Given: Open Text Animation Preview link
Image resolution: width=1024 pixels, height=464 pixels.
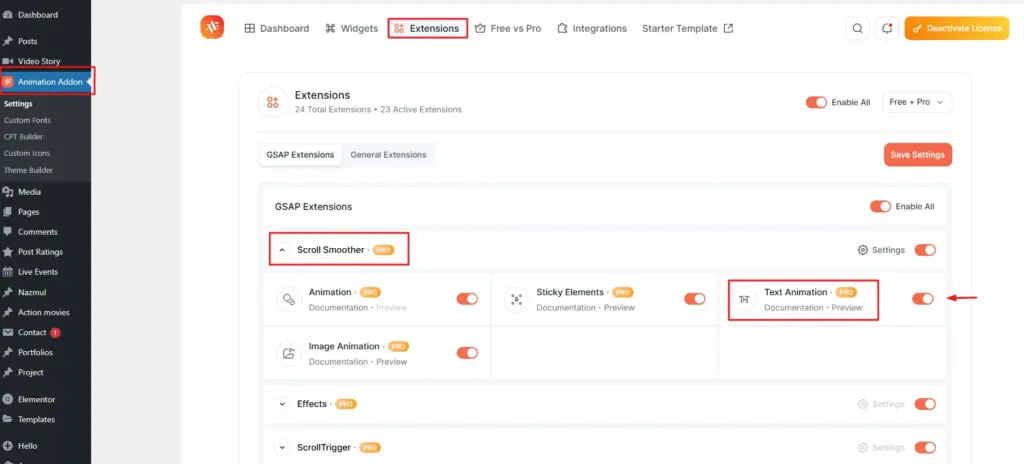Looking at the screenshot, I should pyautogui.click(x=847, y=308).
